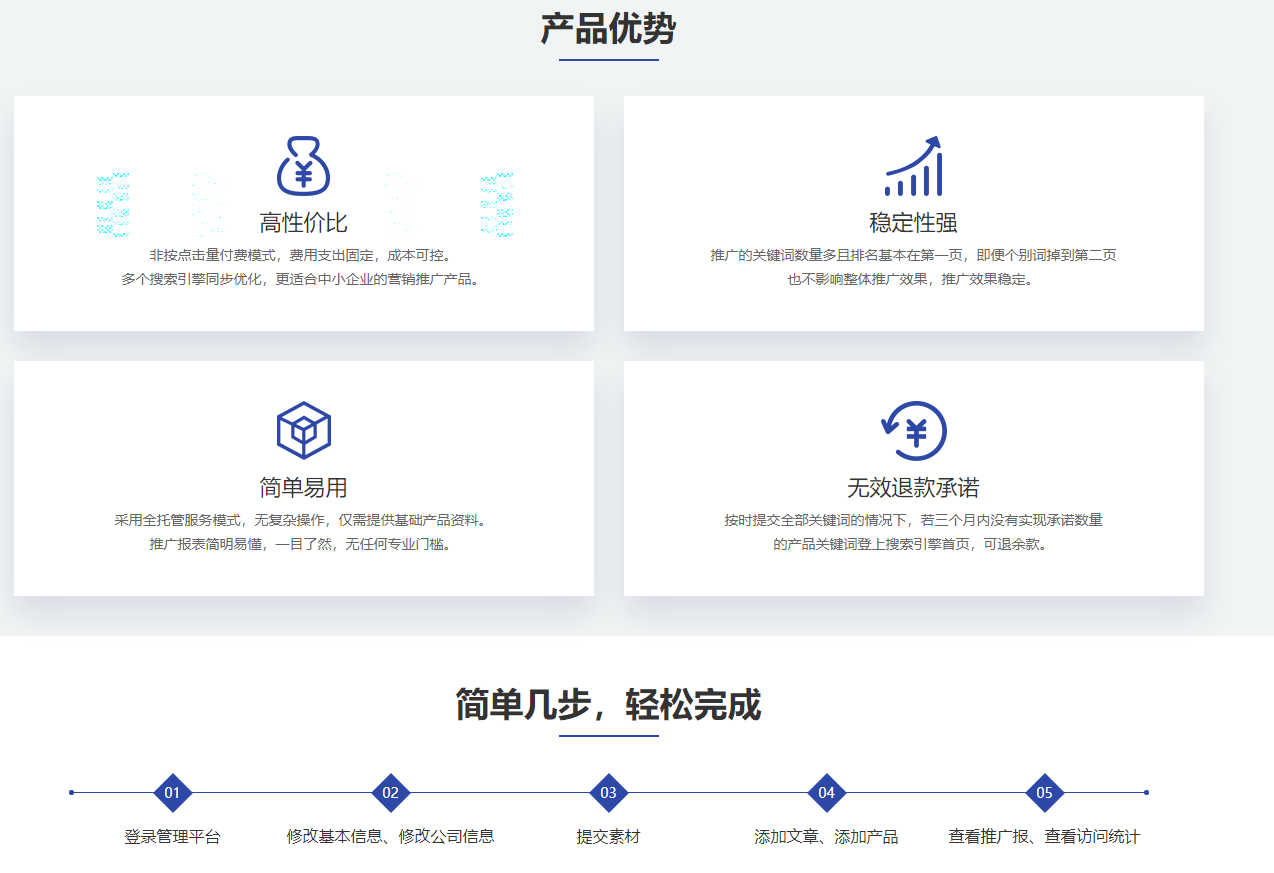Click the 高性价比 card title

303,222
